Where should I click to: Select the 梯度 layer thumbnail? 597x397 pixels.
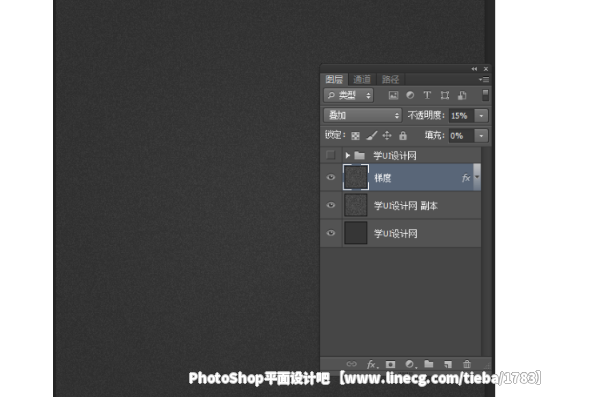pos(356,177)
